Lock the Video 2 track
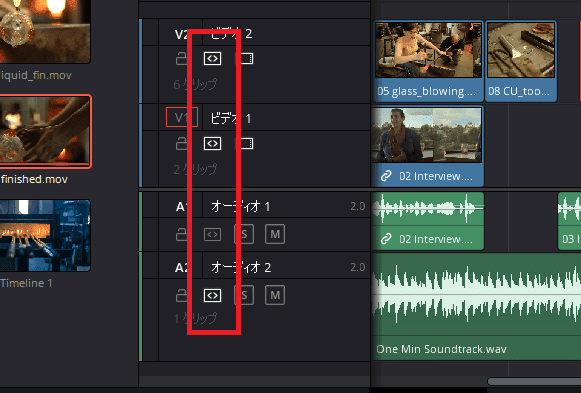Image resolution: width=581 pixels, height=393 pixels. click(x=181, y=59)
